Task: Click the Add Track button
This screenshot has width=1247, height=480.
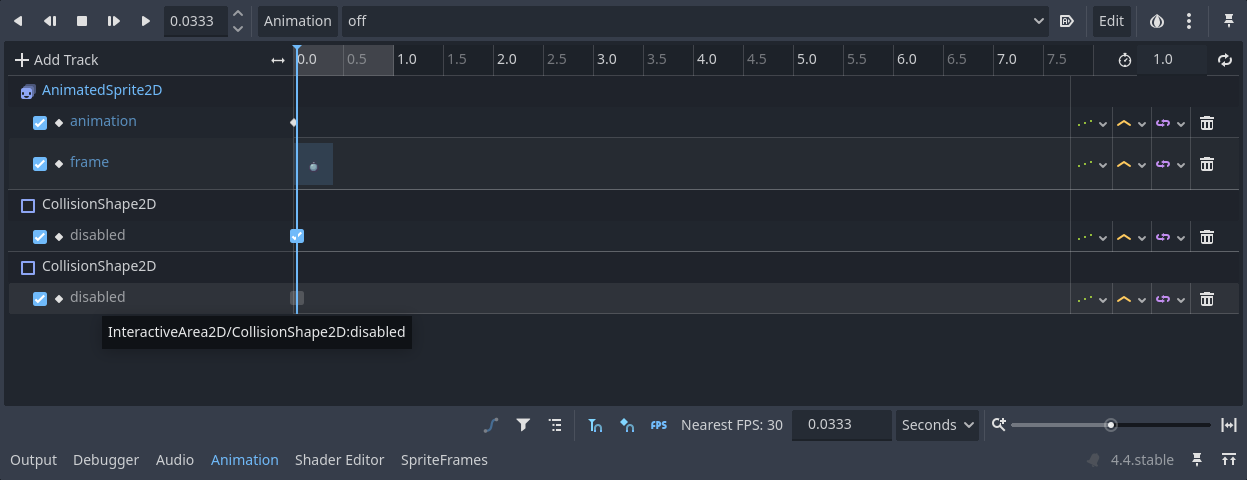Action: point(56,60)
